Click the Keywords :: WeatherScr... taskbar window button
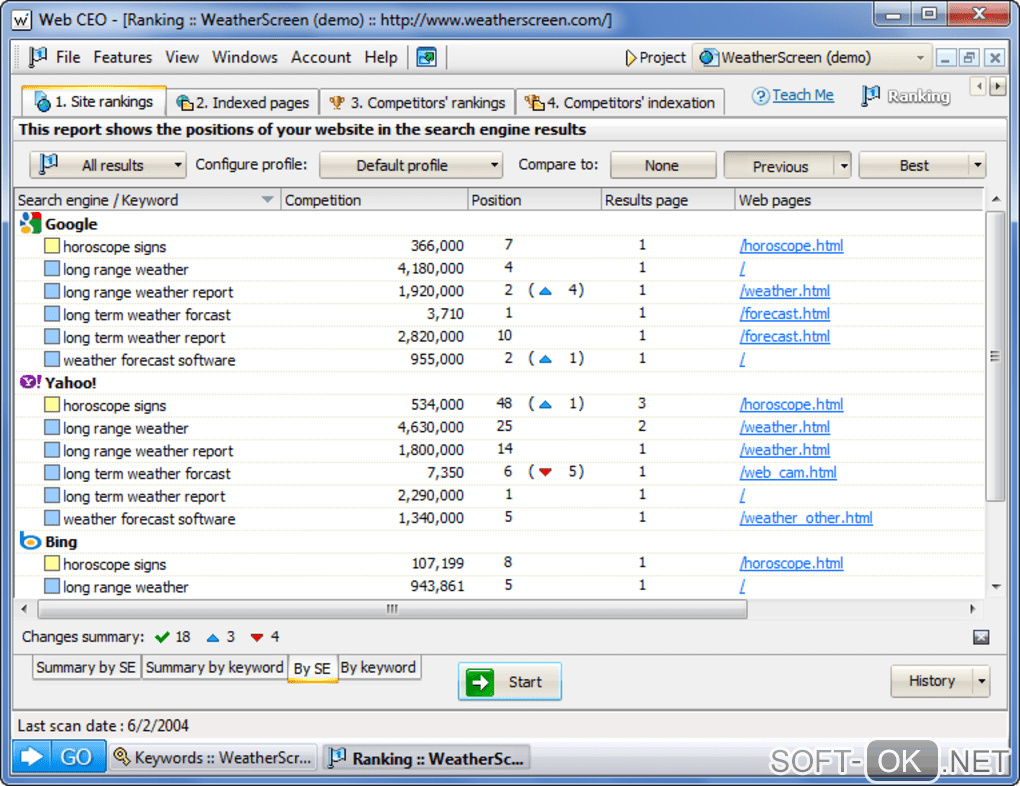This screenshot has width=1020, height=786. click(213, 758)
